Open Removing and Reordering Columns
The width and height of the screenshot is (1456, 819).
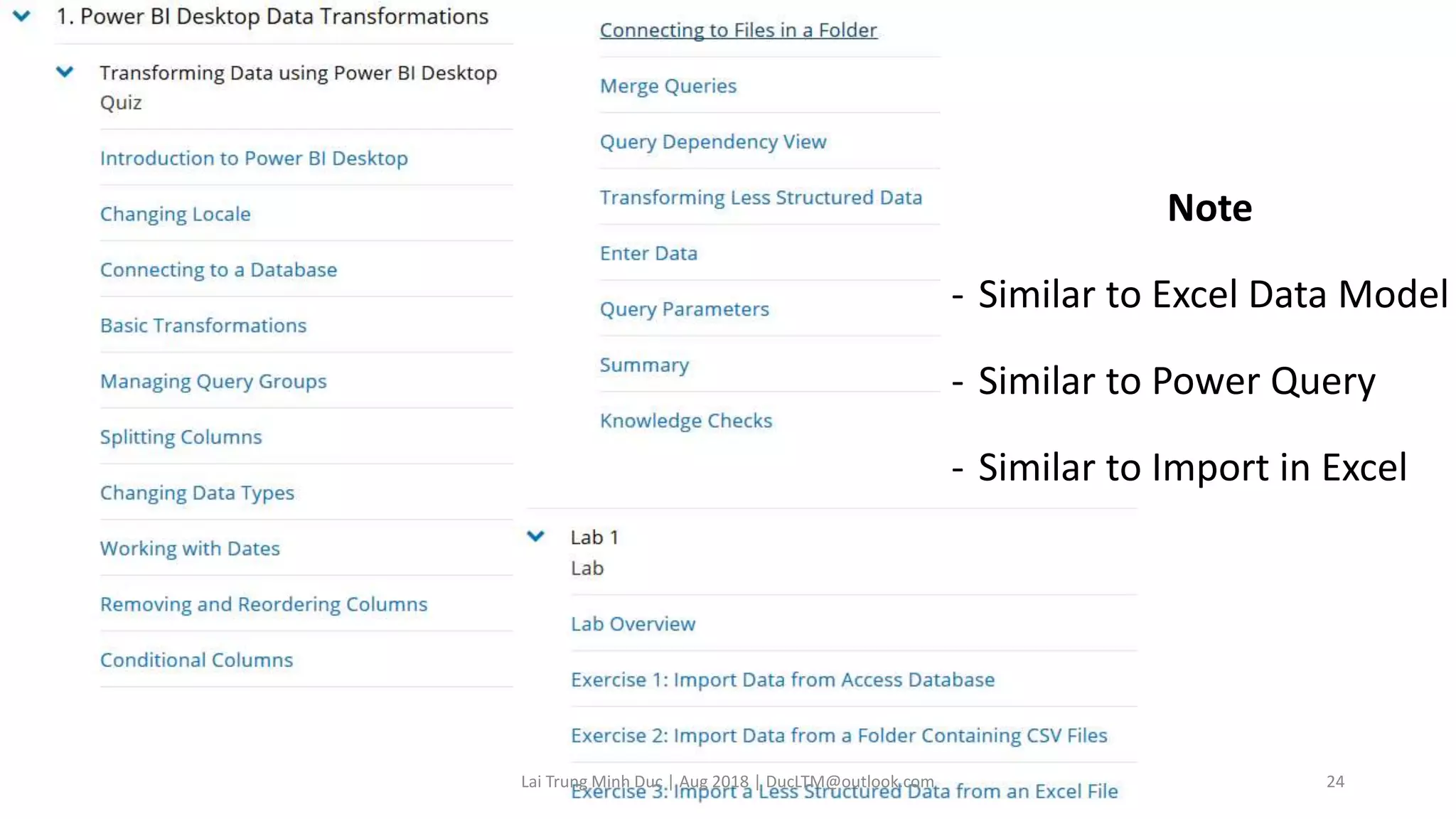[x=264, y=604]
